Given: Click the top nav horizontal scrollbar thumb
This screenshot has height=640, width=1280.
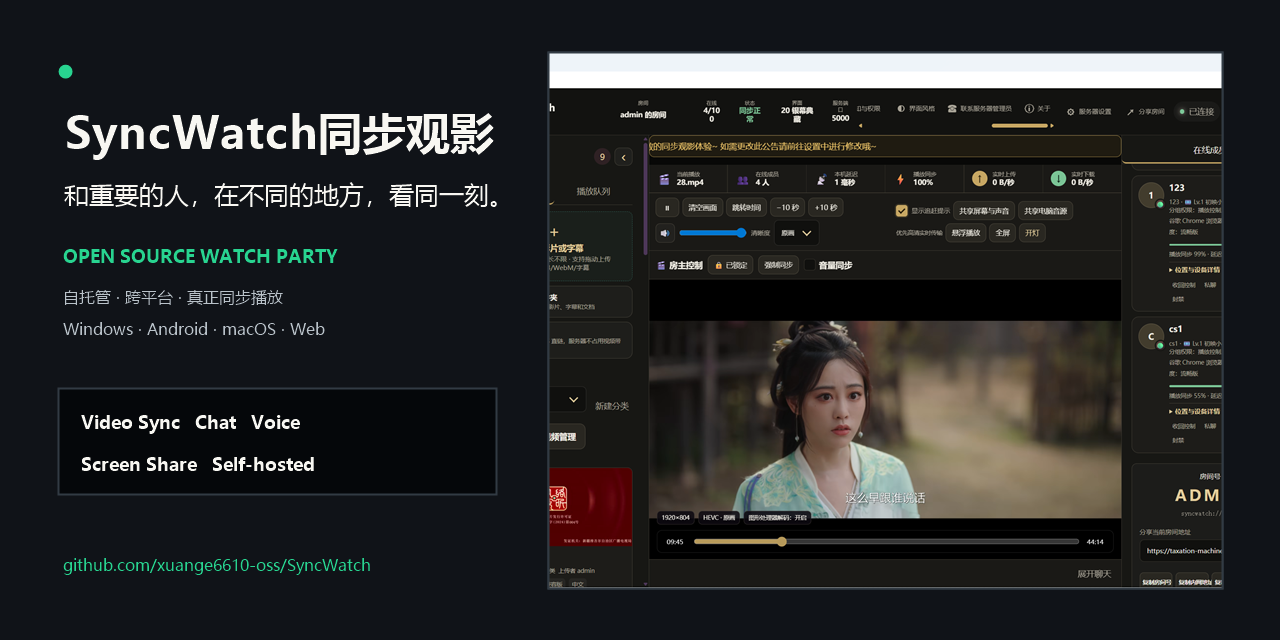Looking at the screenshot, I should pyautogui.click(x=1019, y=126).
